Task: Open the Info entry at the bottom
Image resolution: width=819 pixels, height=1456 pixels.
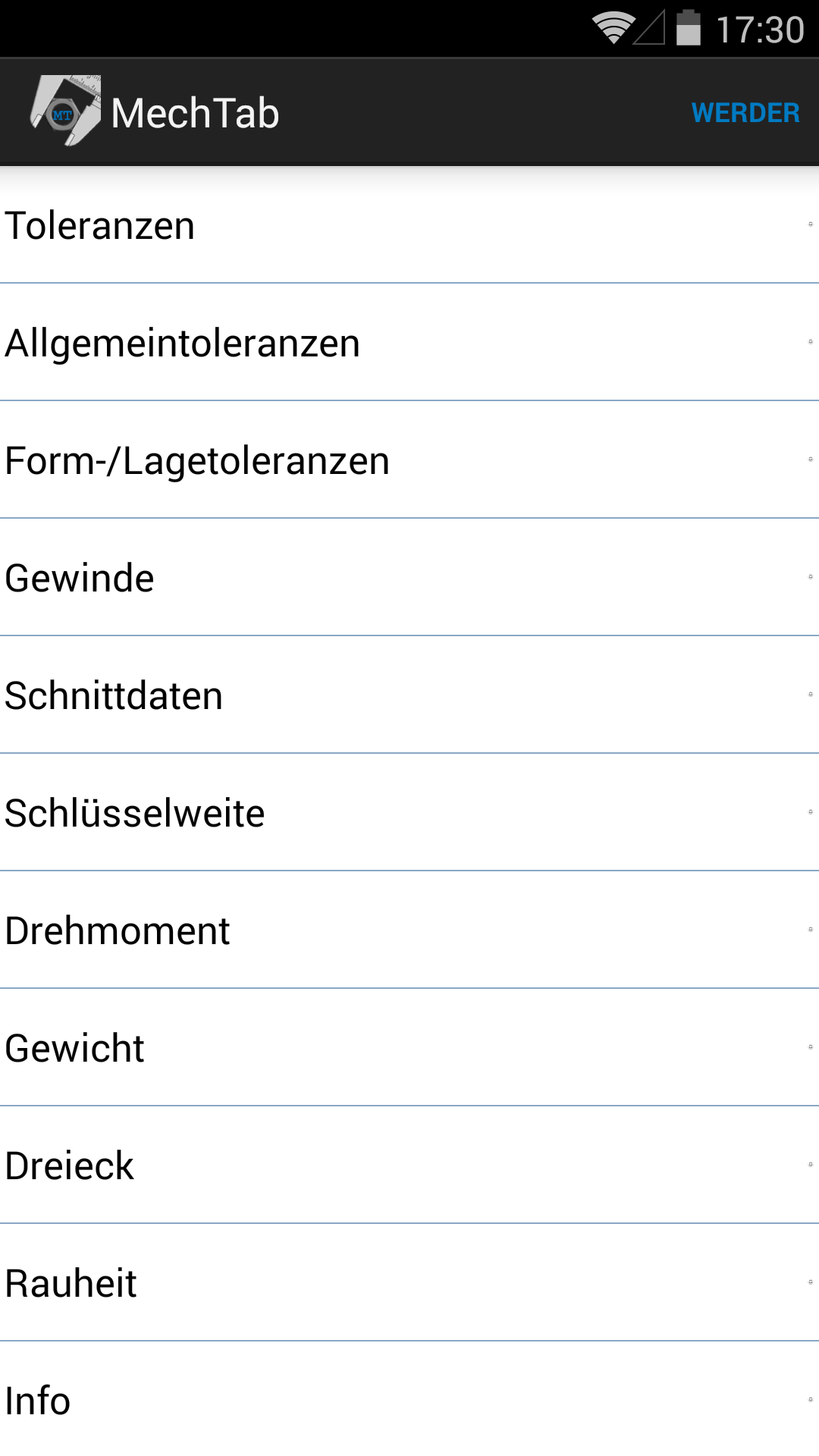Action: point(409,1400)
